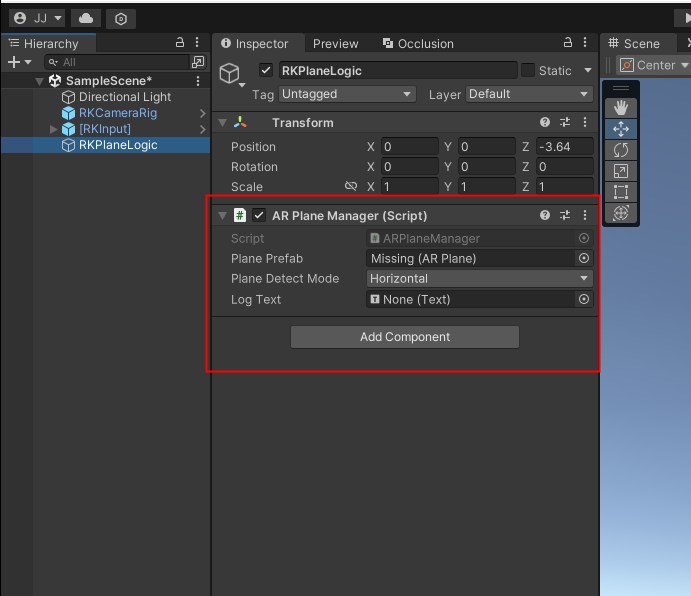Select the Rotate tool

(x=621, y=150)
